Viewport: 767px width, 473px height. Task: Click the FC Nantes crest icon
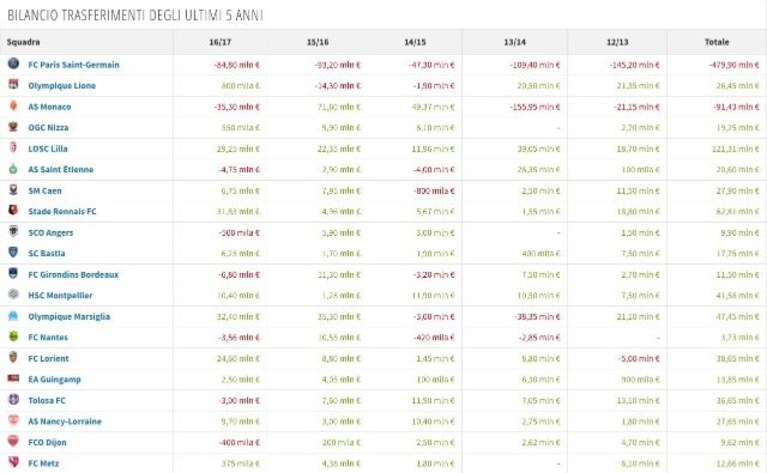click(13, 336)
